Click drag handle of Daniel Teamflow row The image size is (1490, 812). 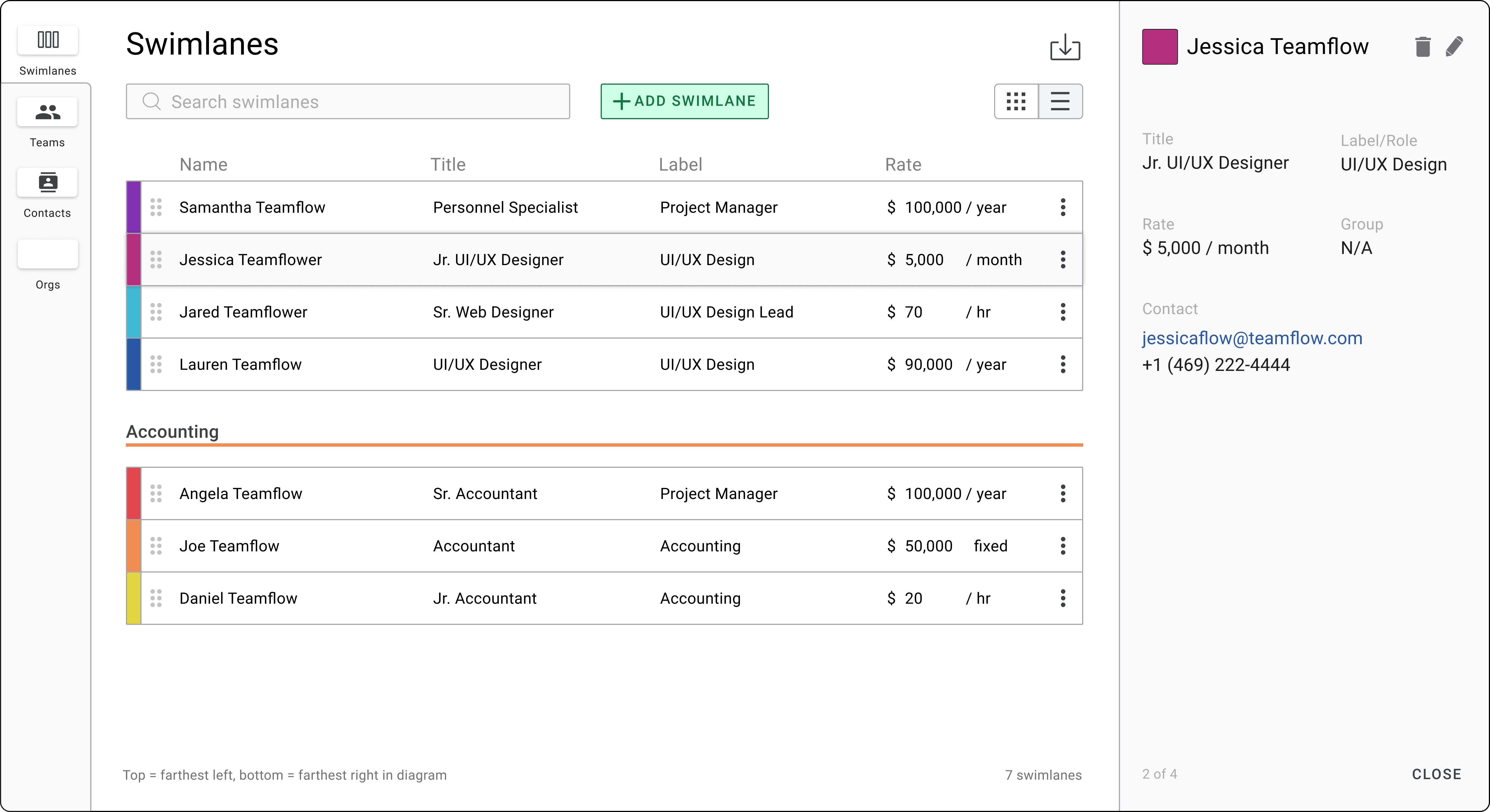pos(156,598)
